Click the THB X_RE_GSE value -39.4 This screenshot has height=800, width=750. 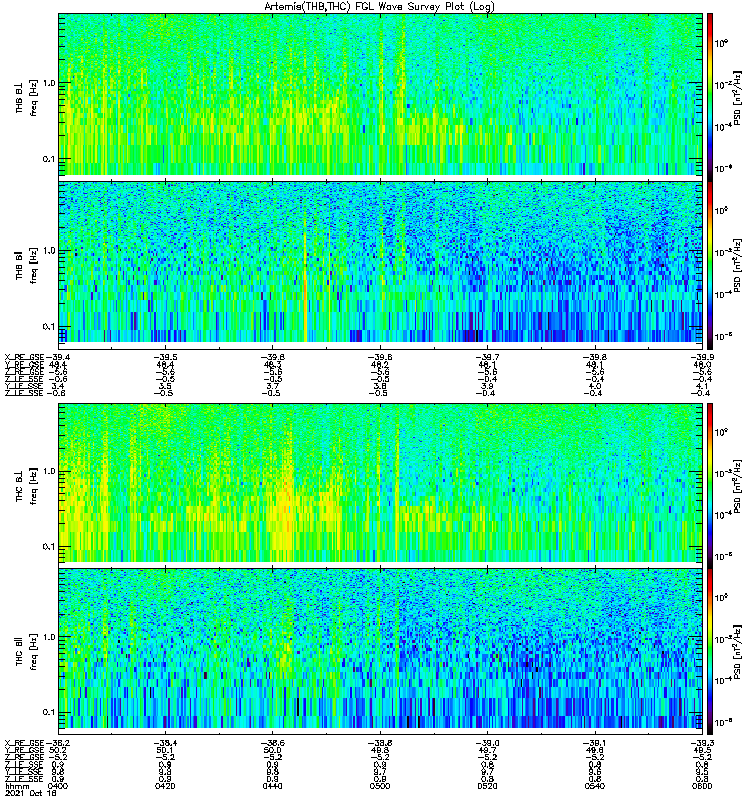pyautogui.click(x=58, y=357)
